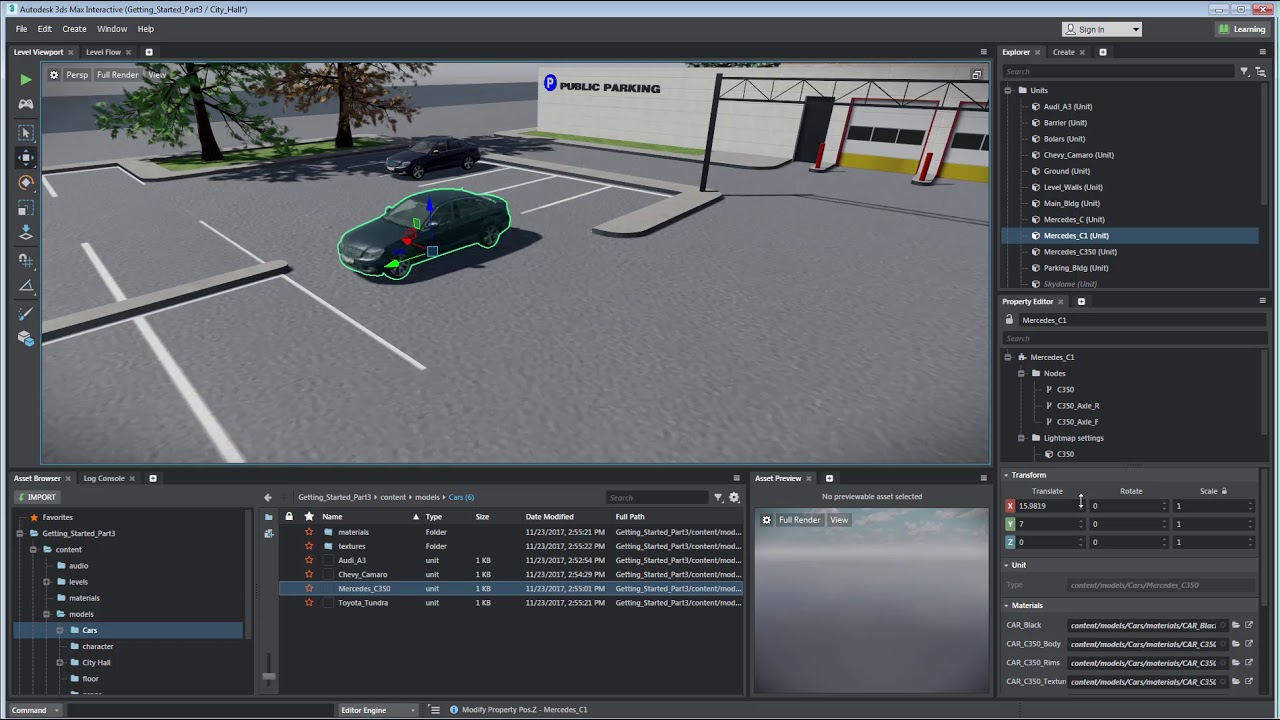Collapse the Unit section
The width and height of the screenshot is (1280, 720).
click(1006, 565)
